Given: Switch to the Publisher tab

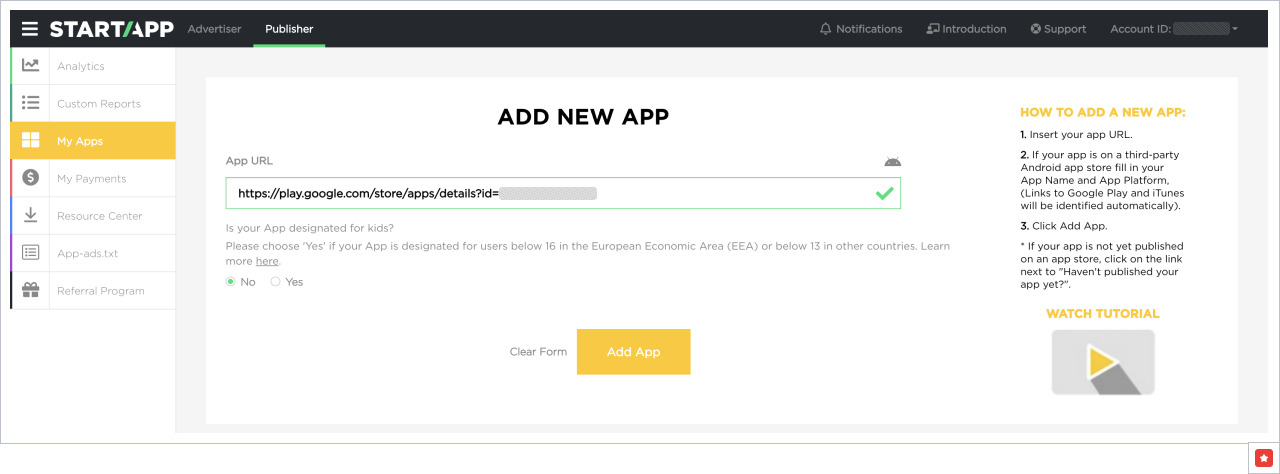Looking at the screenshot, I should coord(289,29).
